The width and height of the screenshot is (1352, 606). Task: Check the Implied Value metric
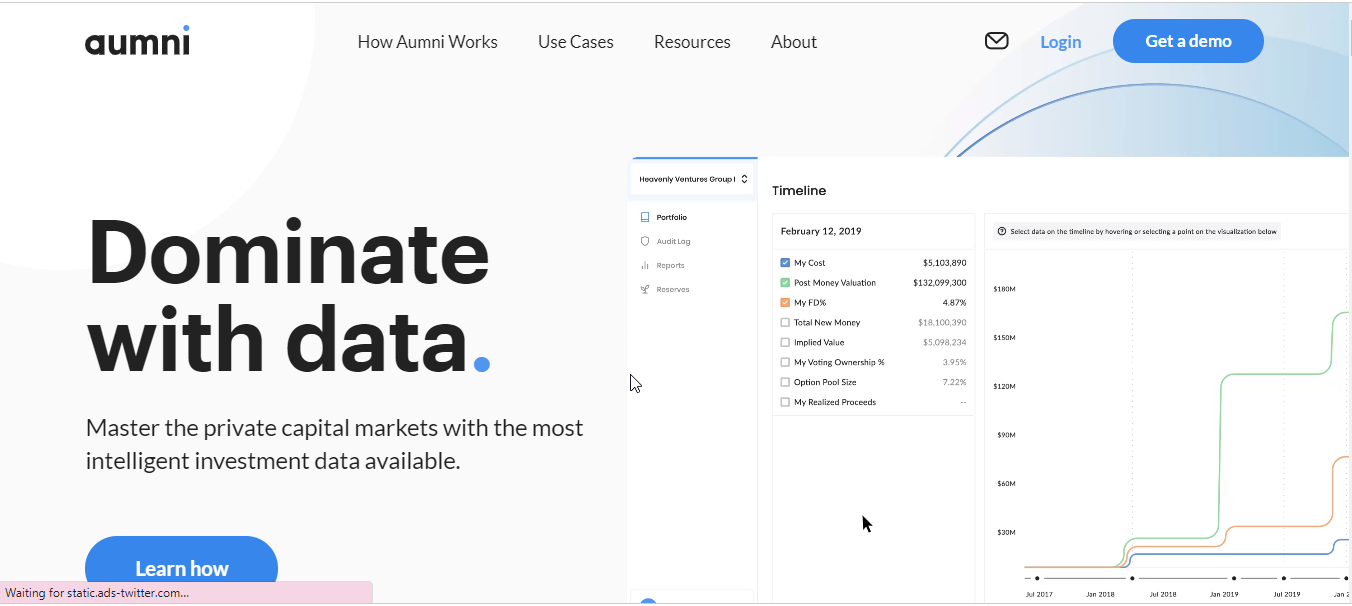coord(785,342)
